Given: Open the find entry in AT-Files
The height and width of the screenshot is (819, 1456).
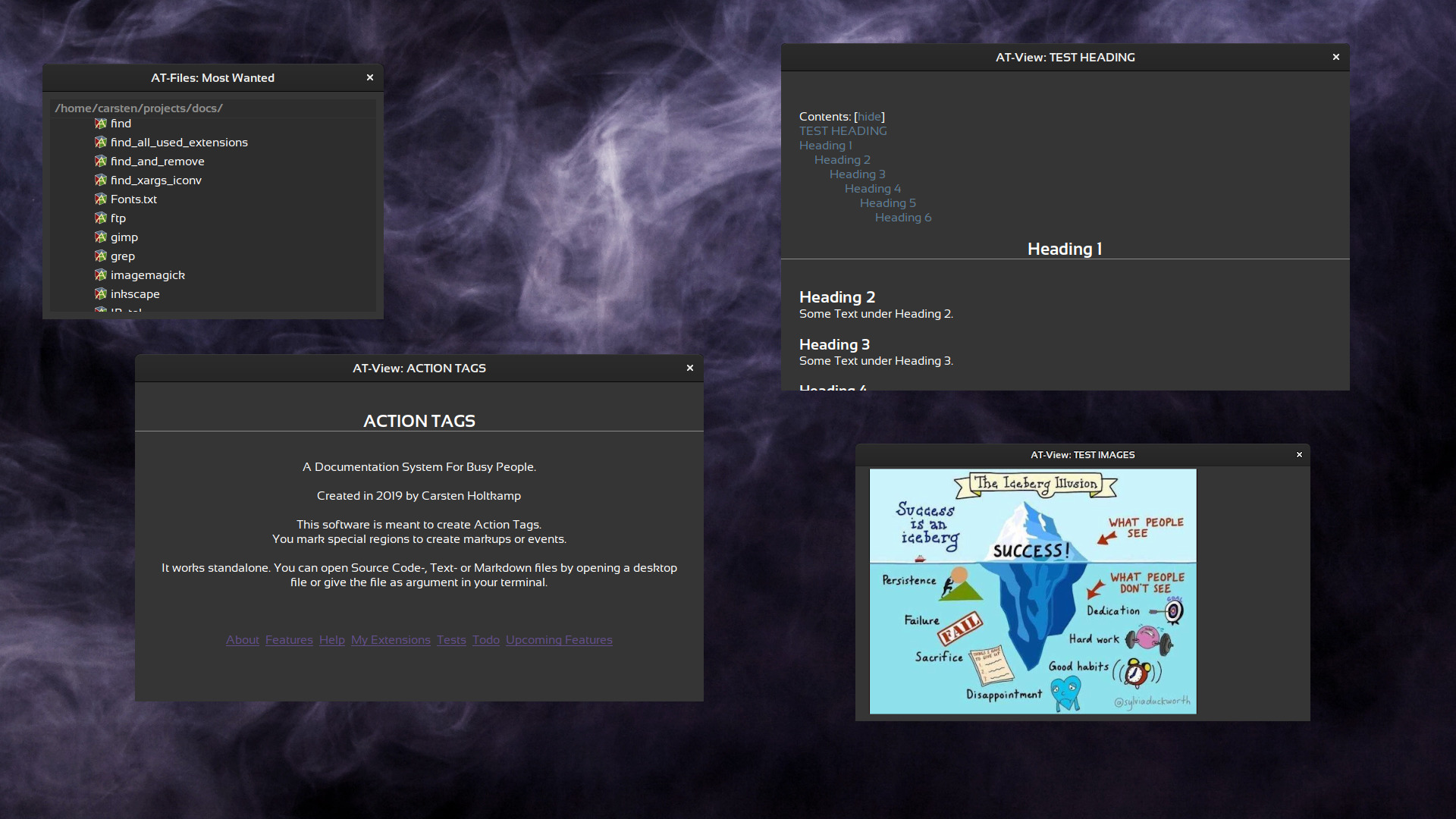Looking at the screenshot, I should point(121,124).
